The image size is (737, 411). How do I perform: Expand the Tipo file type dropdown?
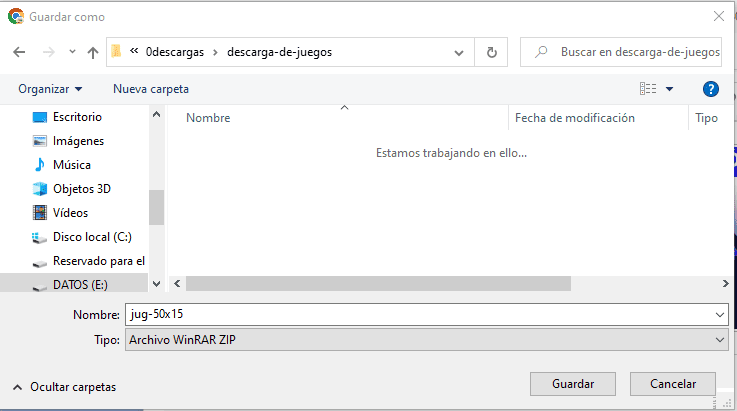(x=721, y=340)
